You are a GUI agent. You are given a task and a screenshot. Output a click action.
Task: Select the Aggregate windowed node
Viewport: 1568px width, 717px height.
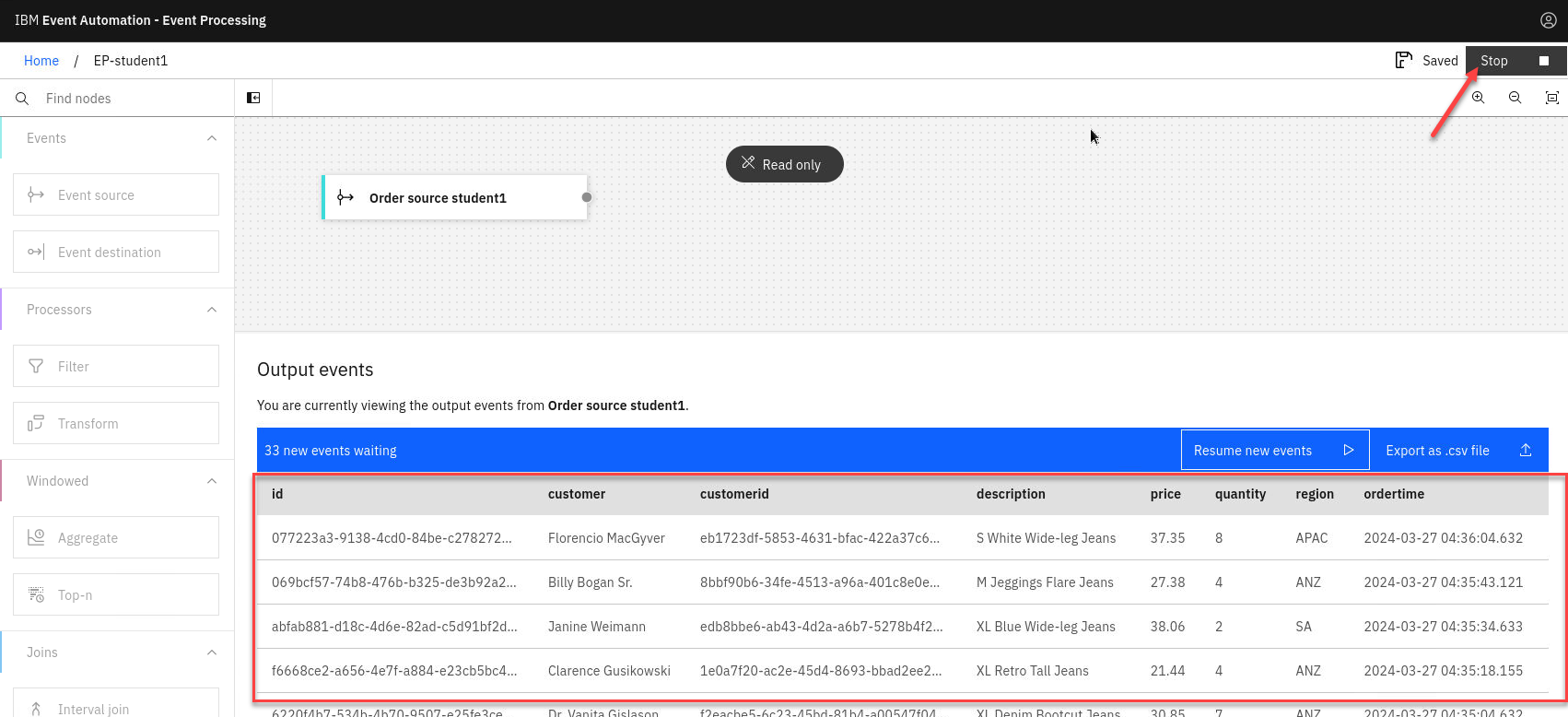click(116, 537)
